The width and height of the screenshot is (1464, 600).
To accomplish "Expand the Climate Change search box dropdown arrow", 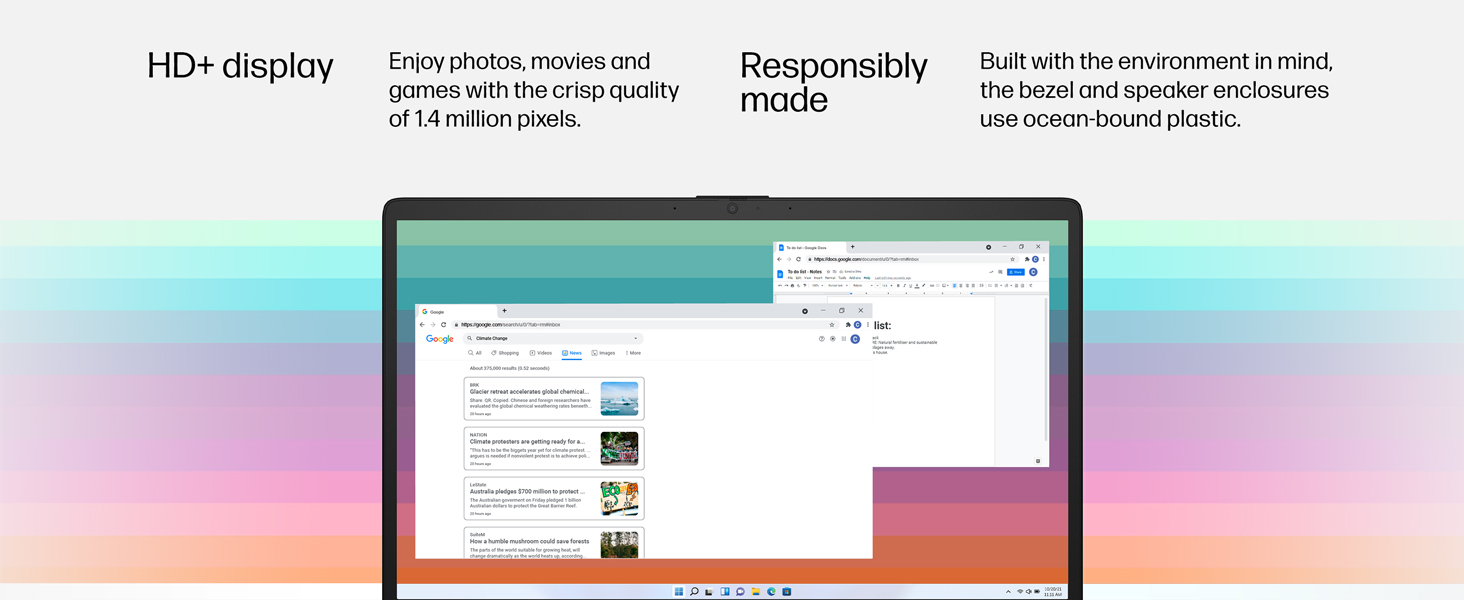I will [x=636, y=338].
